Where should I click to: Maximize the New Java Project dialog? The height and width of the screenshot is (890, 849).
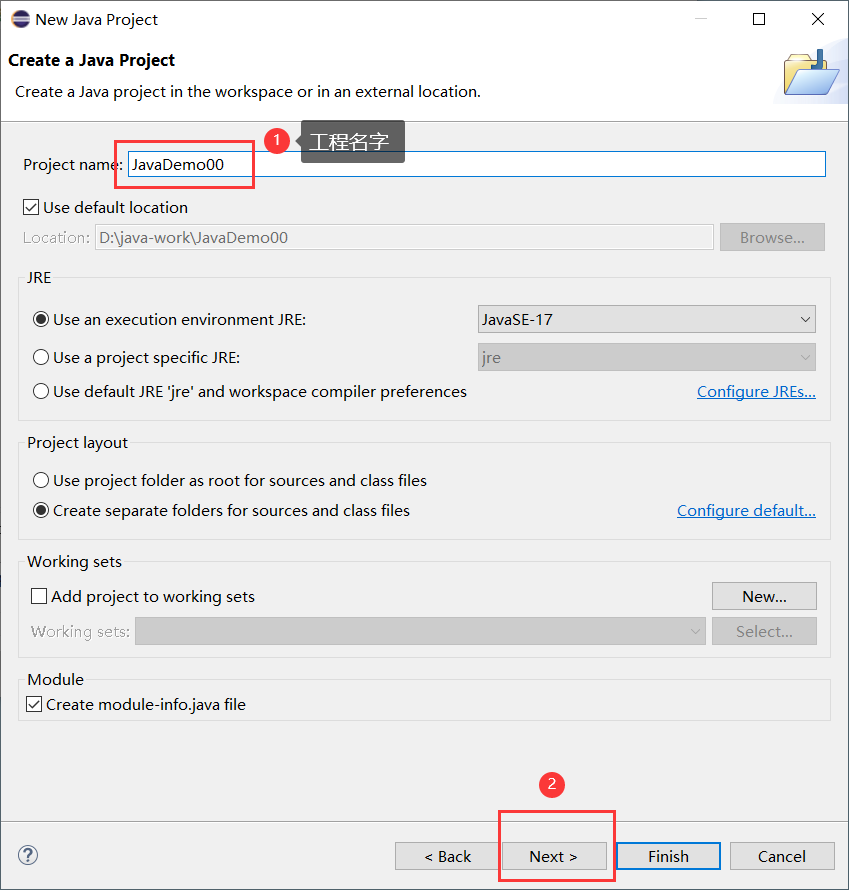tap(759, 19)
